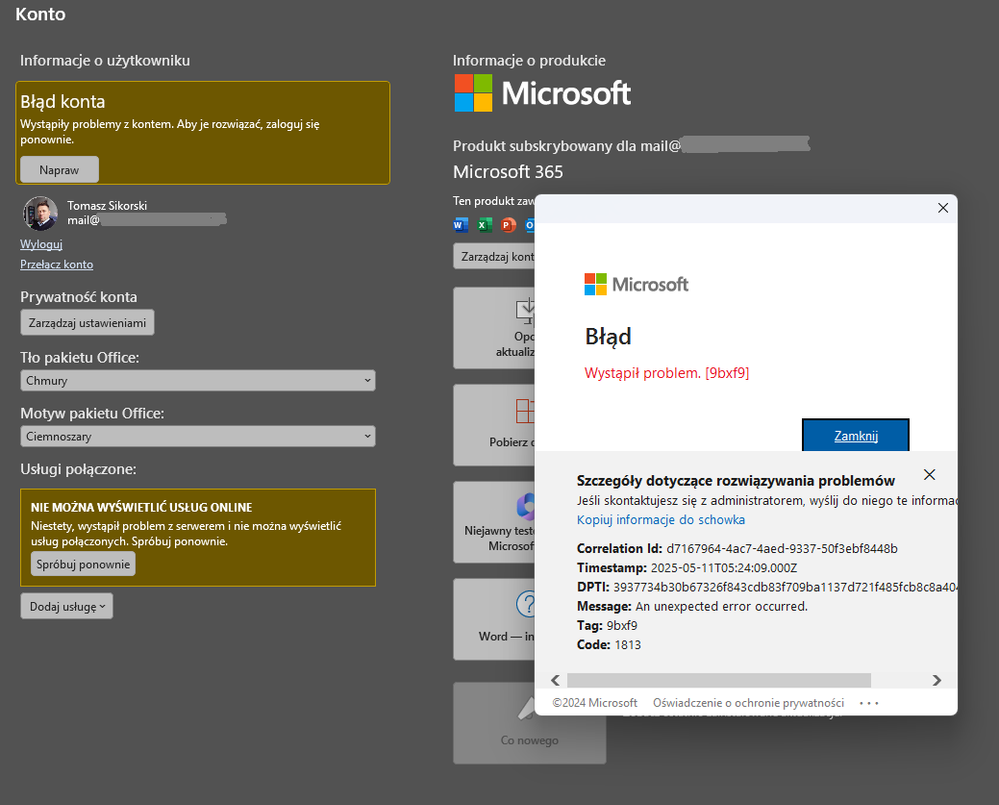Click Kopiuj informacje do schowka link
Image resolution: width=999 pixels, height=805 pixels.
click(661, 520)
